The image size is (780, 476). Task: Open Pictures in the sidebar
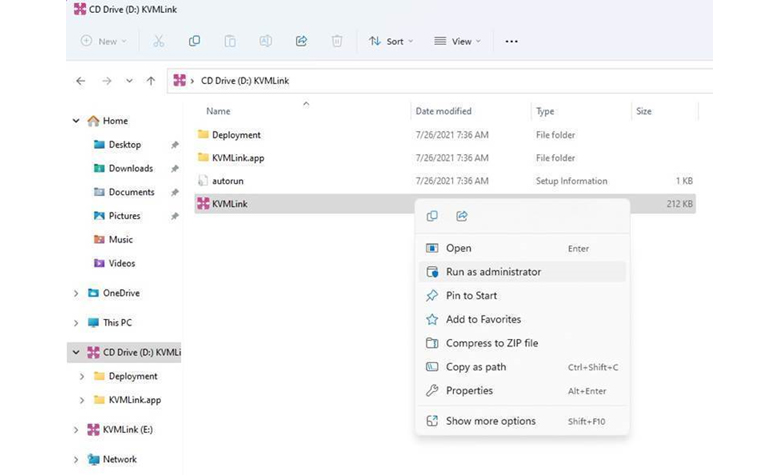(x=124, y=216)
